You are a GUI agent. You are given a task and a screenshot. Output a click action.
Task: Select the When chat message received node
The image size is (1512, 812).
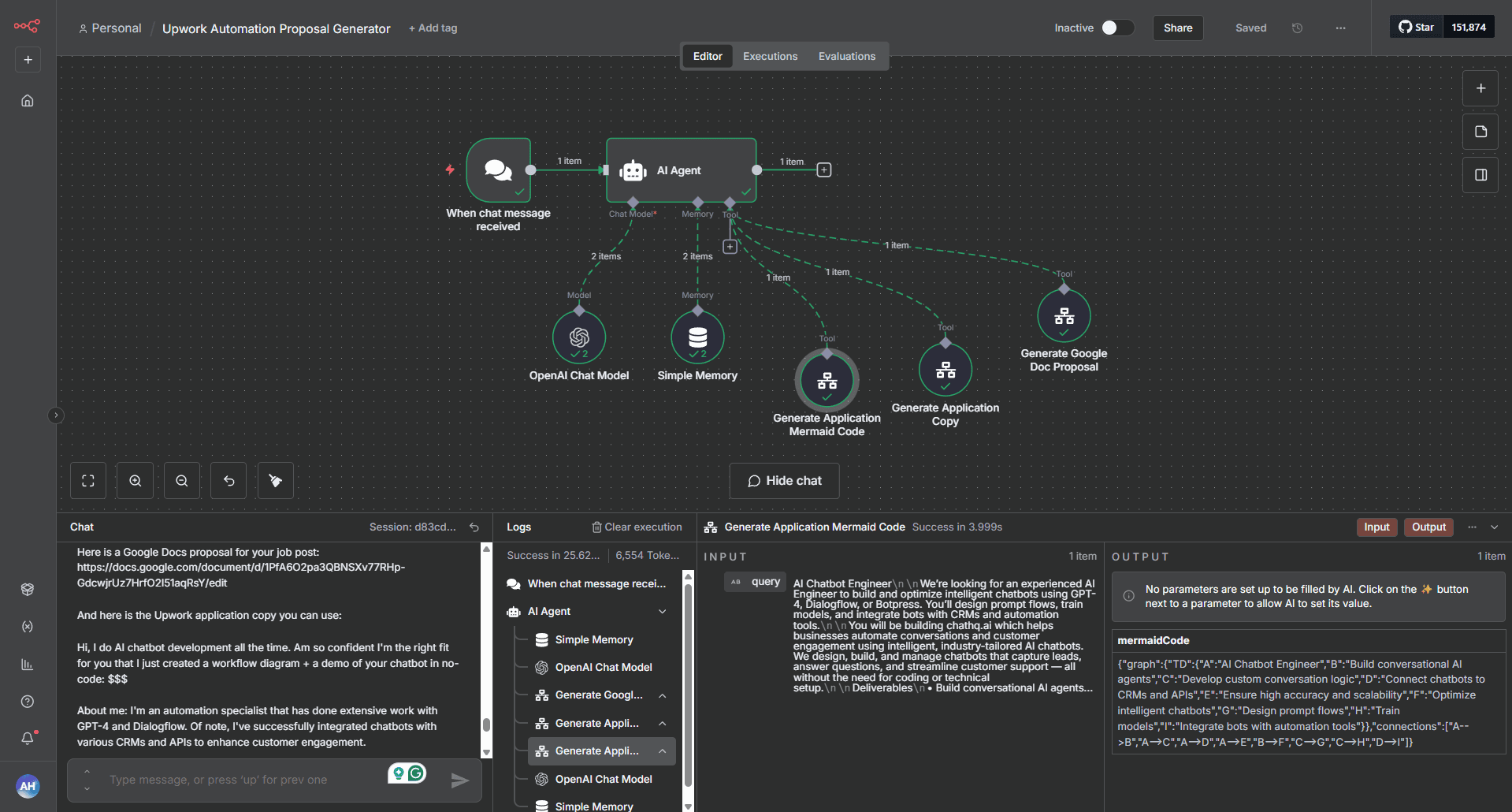[499, 170]
